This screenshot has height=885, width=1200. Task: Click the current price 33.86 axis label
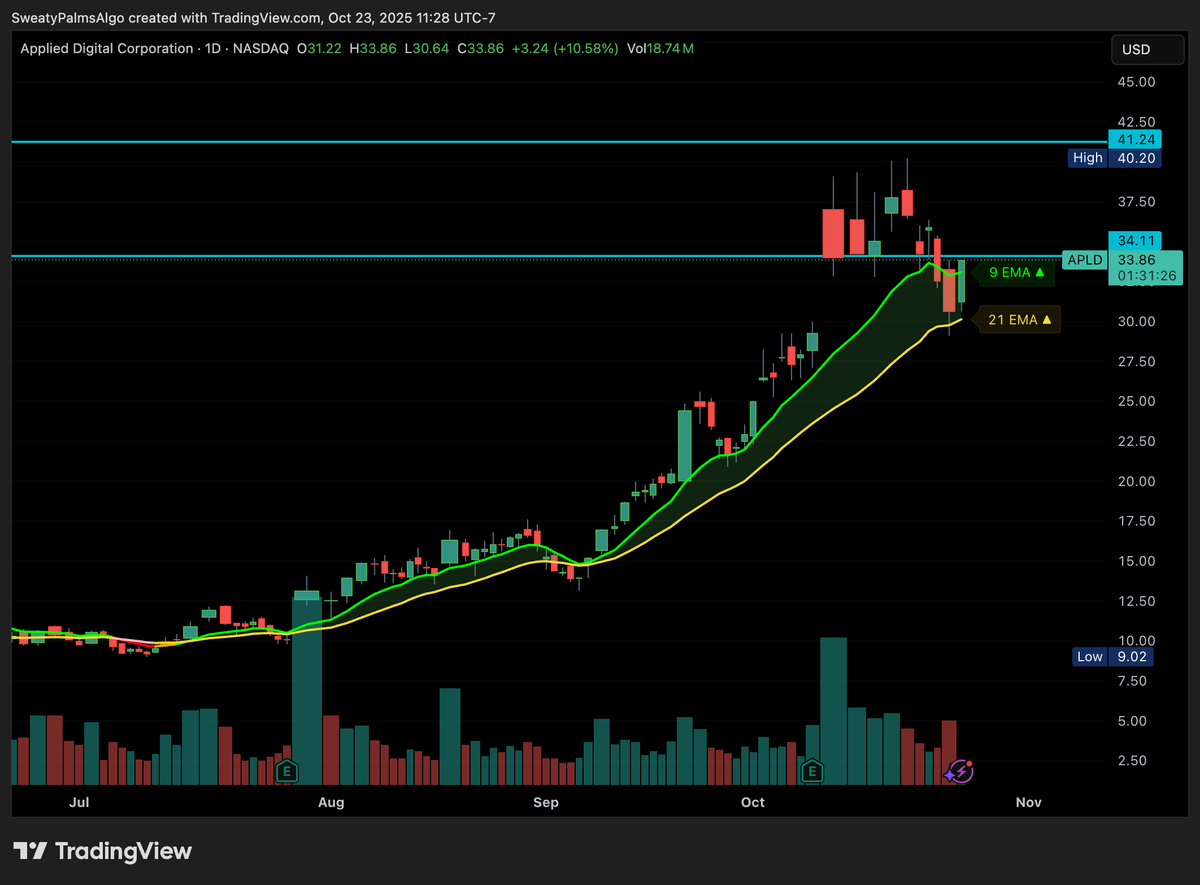point(1136,260)
